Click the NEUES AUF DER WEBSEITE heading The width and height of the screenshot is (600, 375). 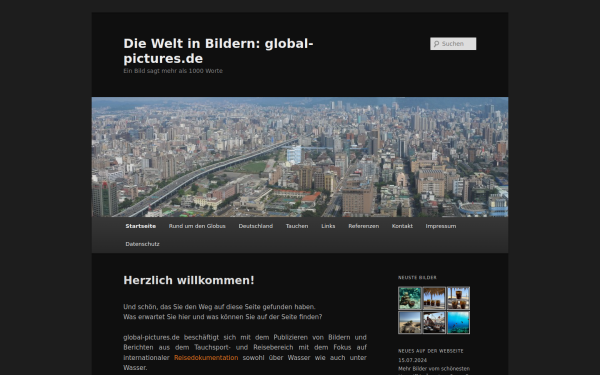tap(430, 351)
